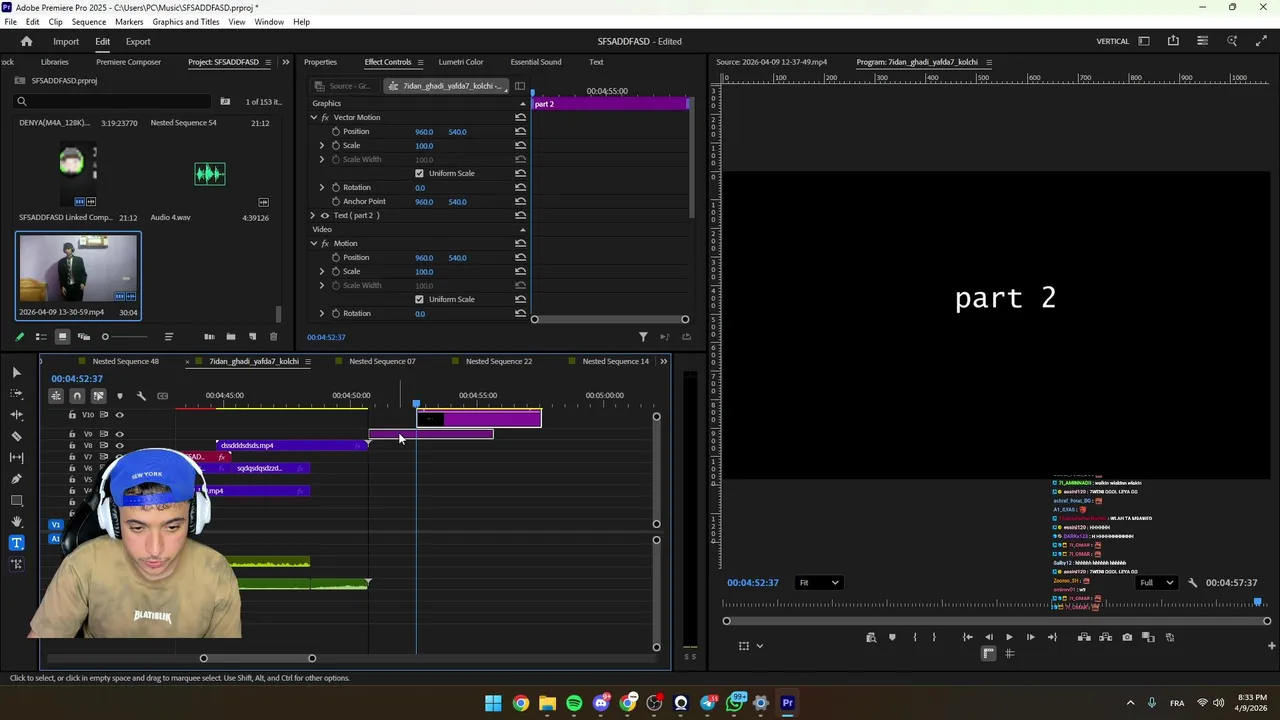Open the Nested Sequence 07 timeline tab

coord(382,361)
